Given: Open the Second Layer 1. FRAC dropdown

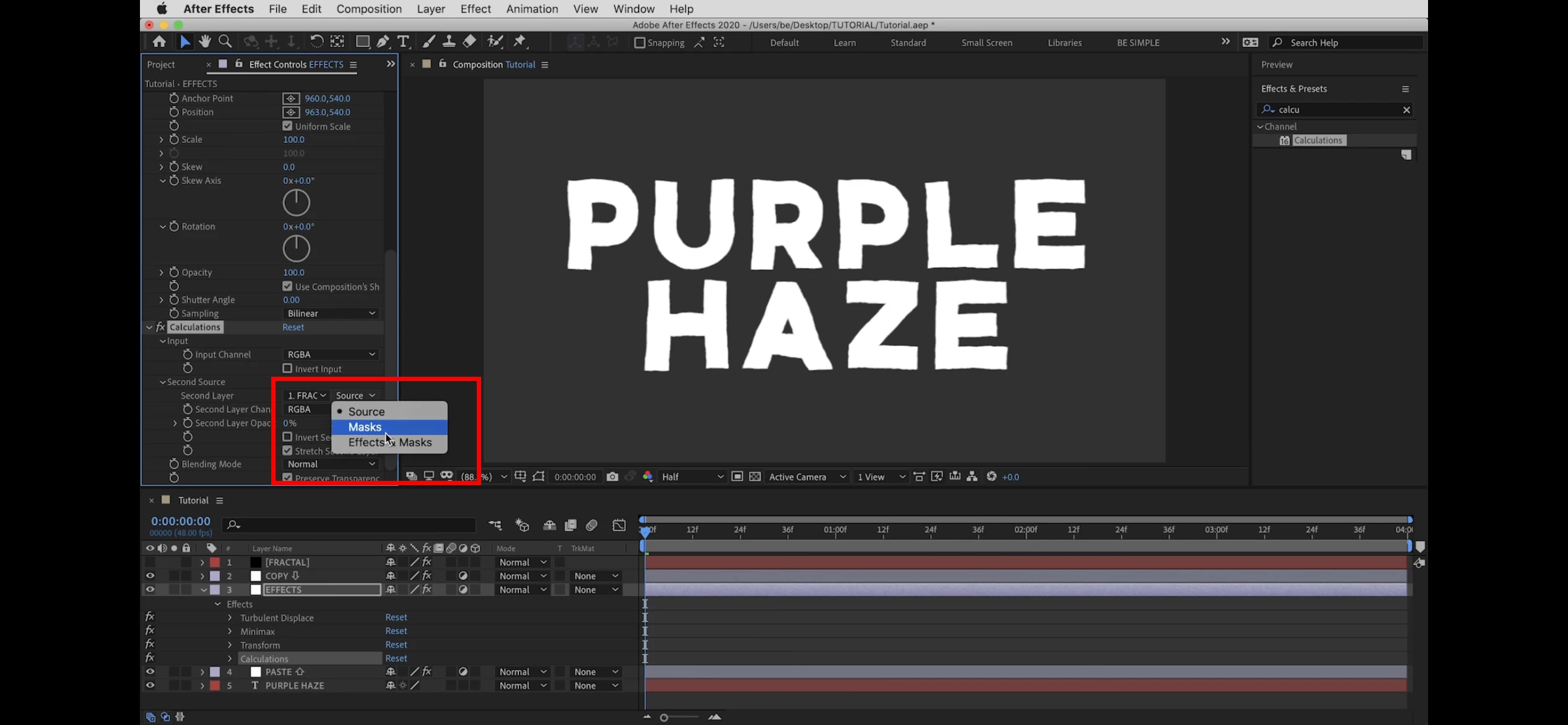Looking at the screenshot, I should [x=307, y=395].
